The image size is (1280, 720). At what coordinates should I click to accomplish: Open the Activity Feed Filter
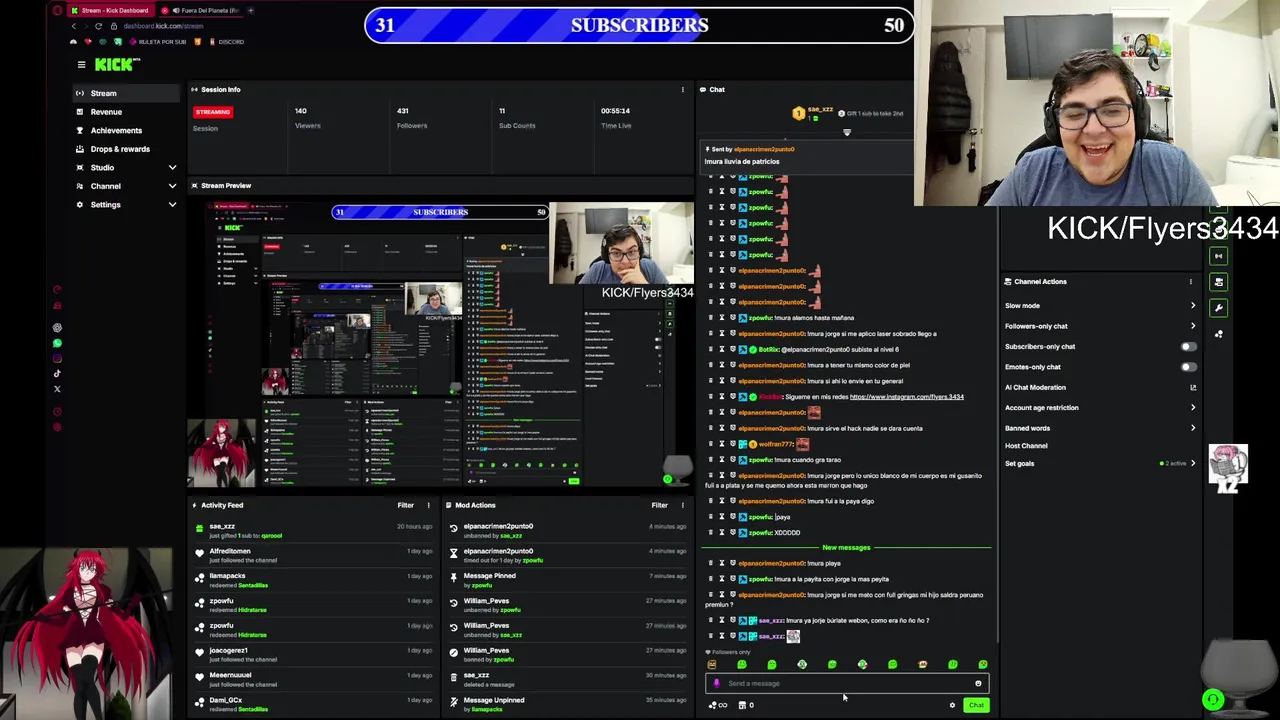click(405, 505)
